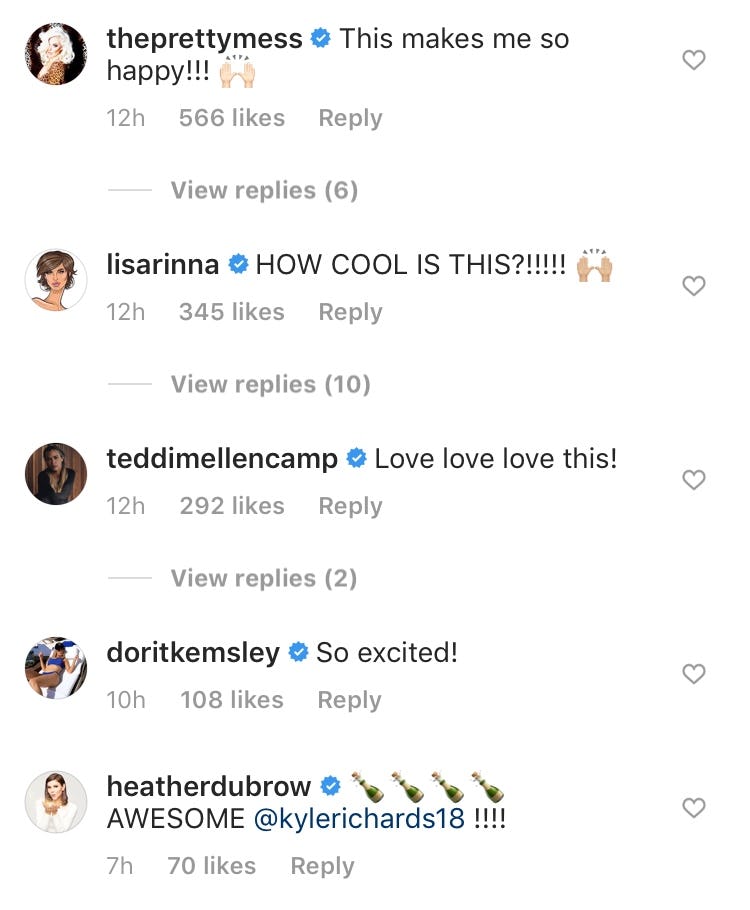Tap heatherdubrow's profile avatar
Image resolution: width=750 pixels, height=910 pixels.
[x=56, y=802]
